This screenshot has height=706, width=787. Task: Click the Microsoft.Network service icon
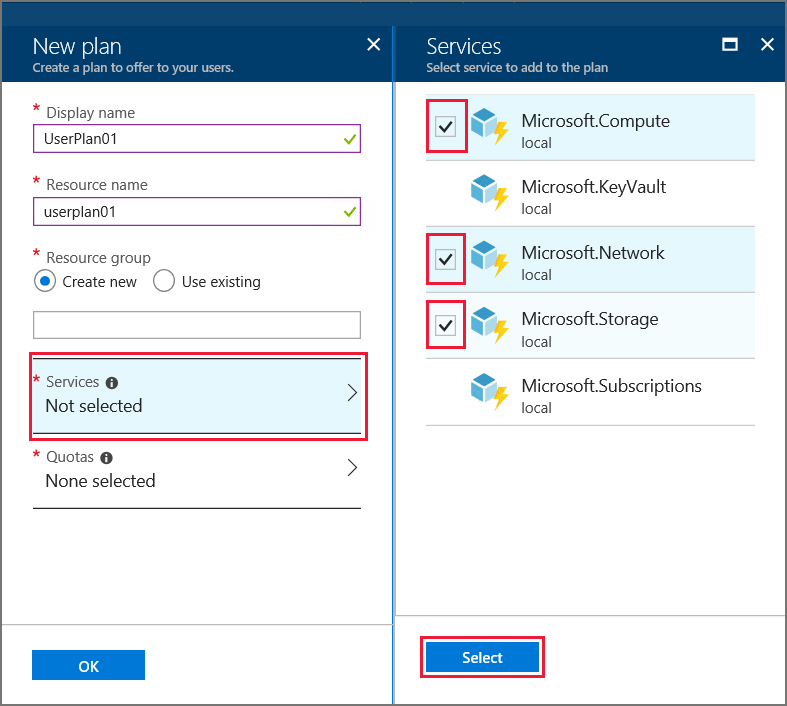pos(490,258)
